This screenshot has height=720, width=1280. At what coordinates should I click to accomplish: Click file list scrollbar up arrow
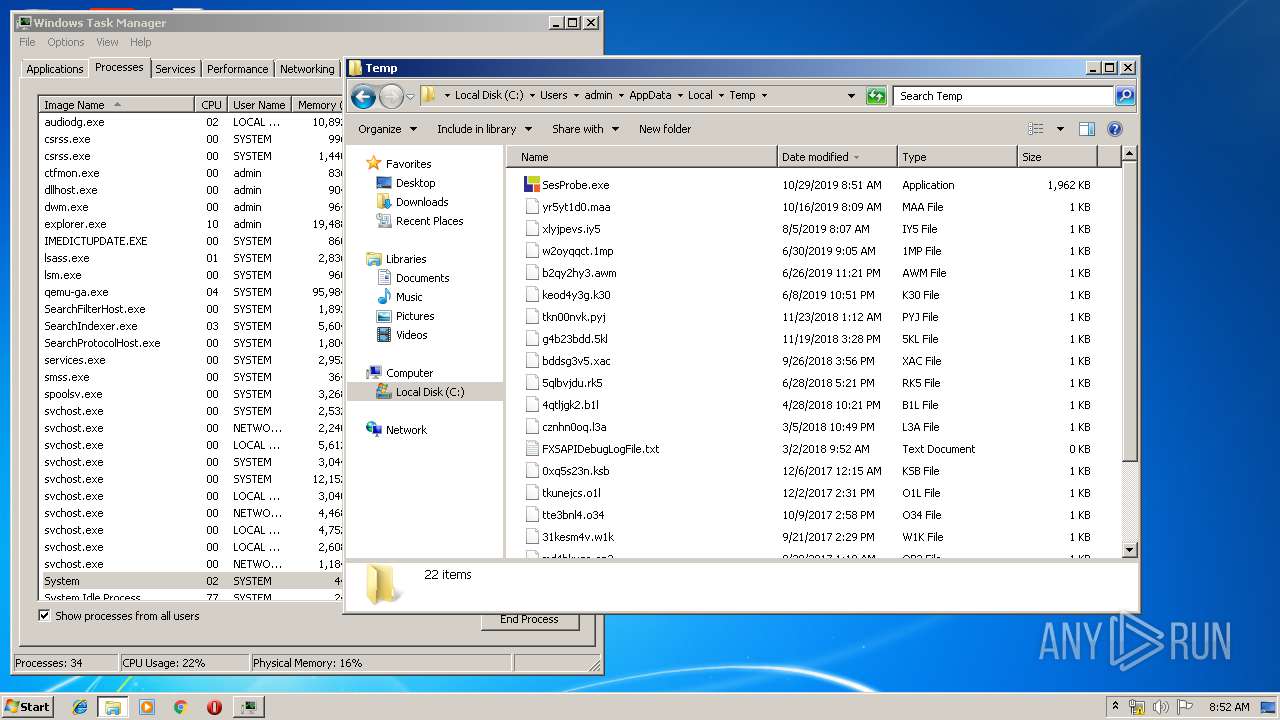[1129, 154]
